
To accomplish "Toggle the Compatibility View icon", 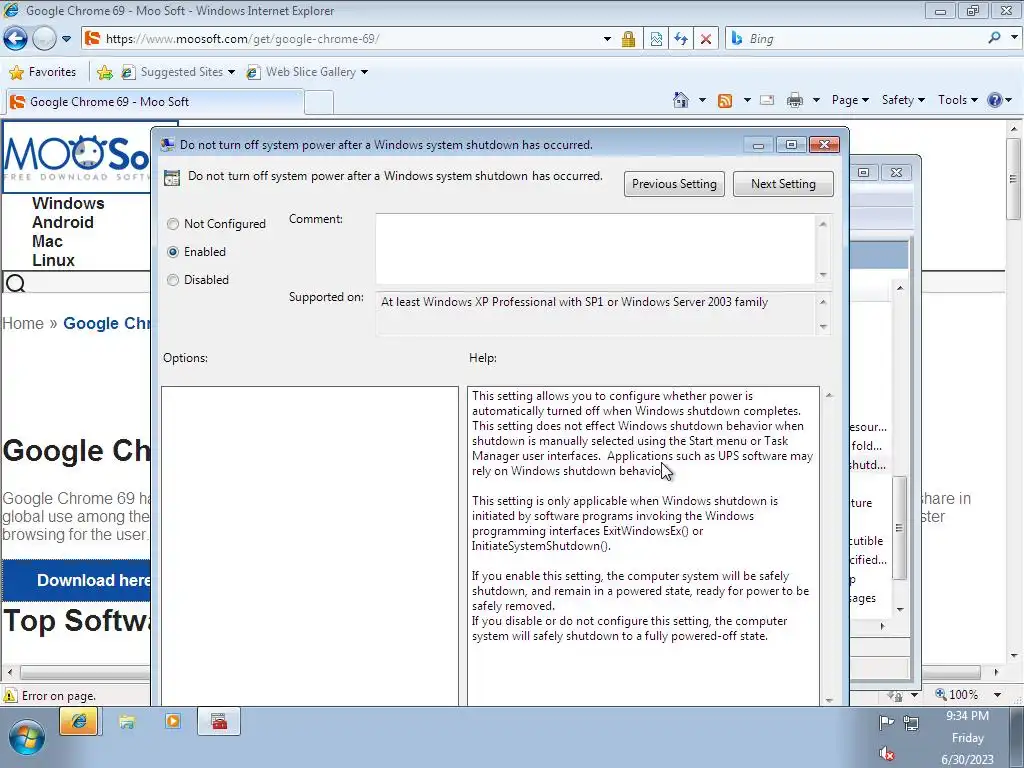I will click(x=656, y=39).
